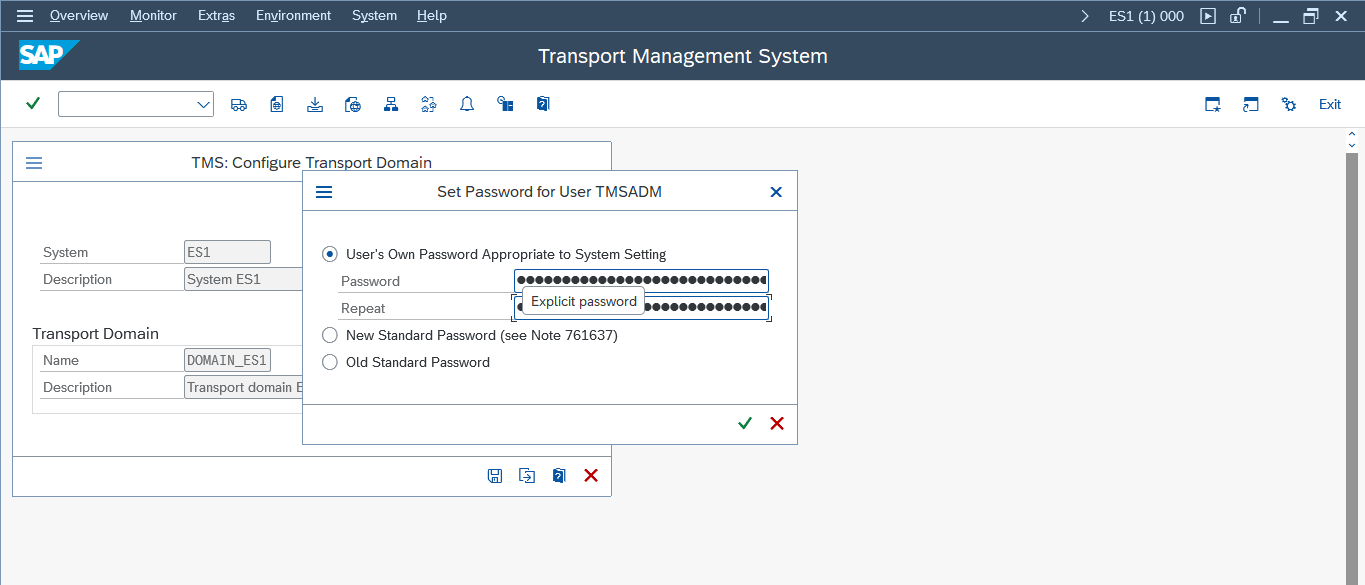Screen dimensions: 1365x585
Task: Click the vertical scrollbar track
Action: [1352, 368]
